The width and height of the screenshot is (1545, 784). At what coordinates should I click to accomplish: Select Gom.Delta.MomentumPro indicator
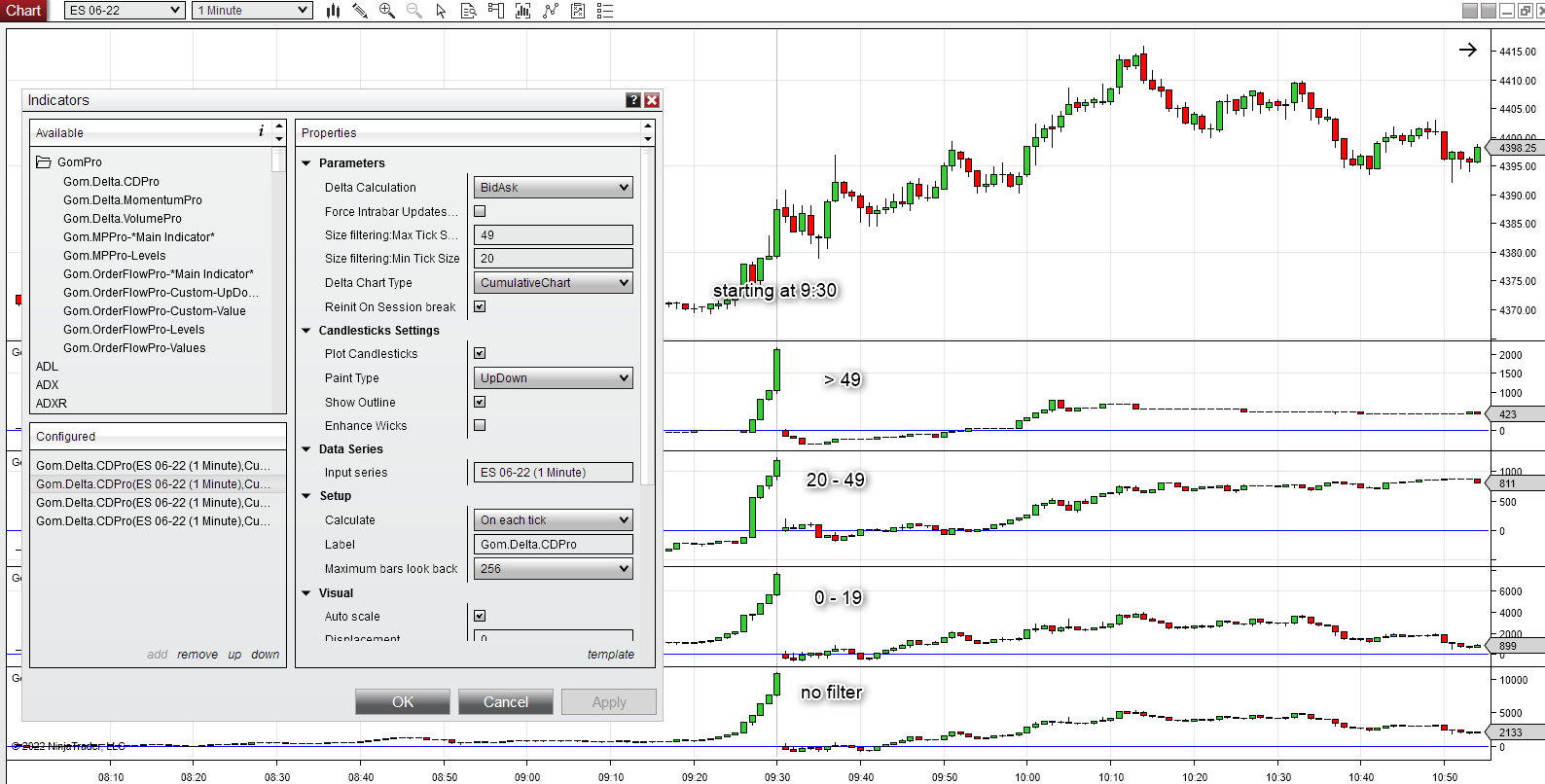132,200
